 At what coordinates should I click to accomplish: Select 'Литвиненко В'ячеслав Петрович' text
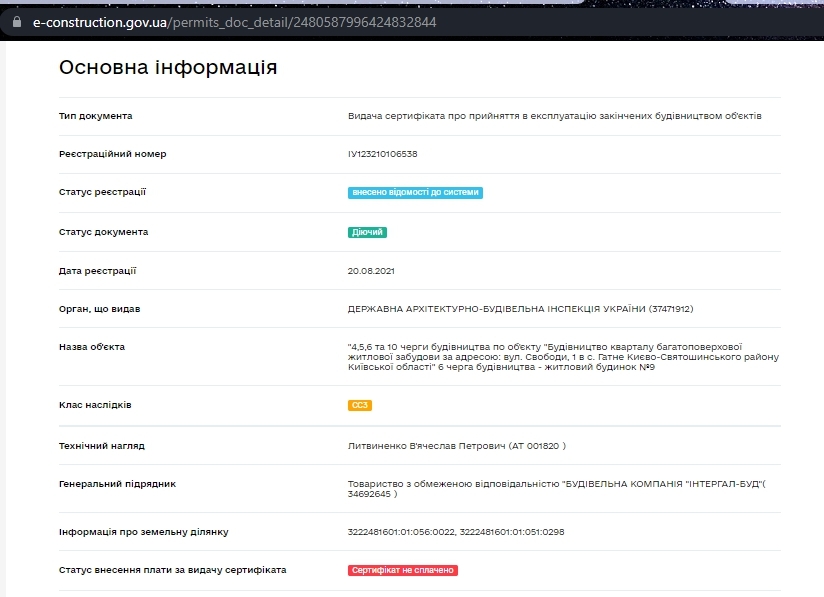point(426,446)
